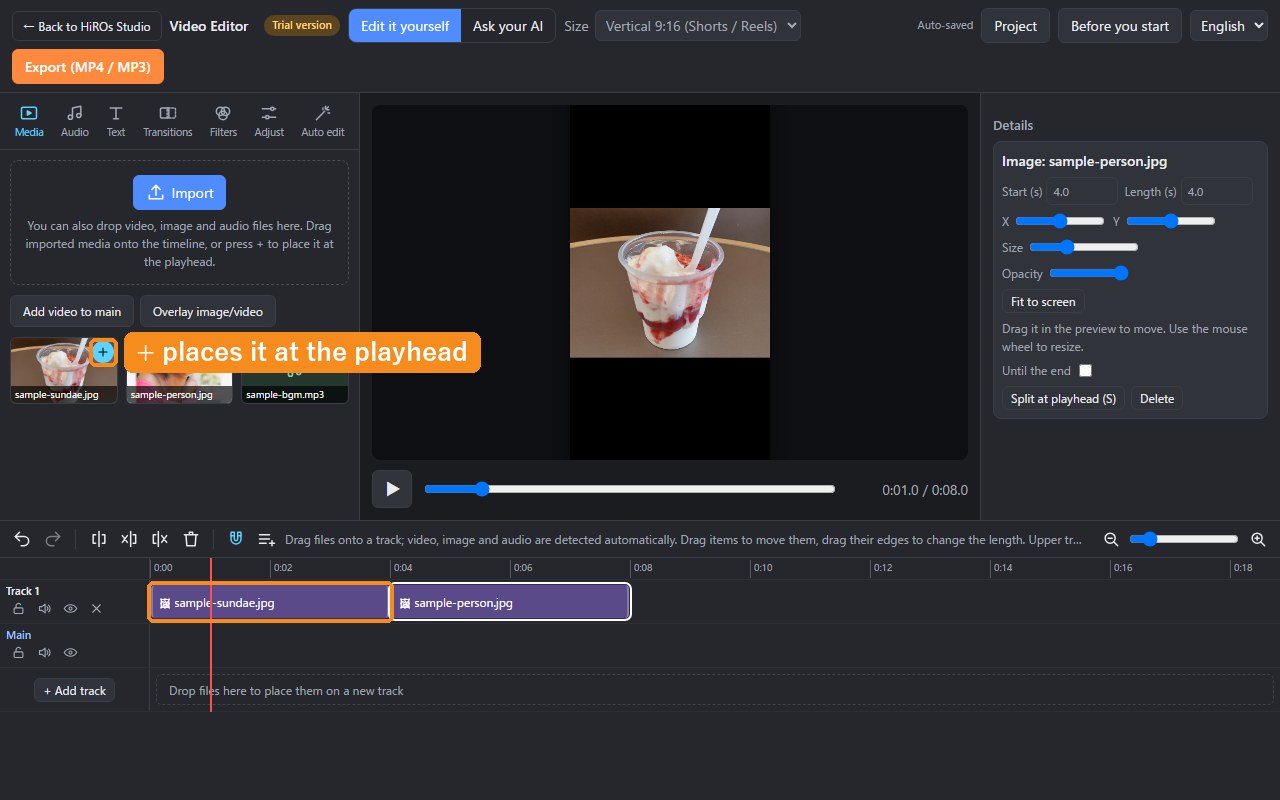1280x800 pixels.
Task: Mute the Main track speaker icon
Action: [x=44, y=652]
